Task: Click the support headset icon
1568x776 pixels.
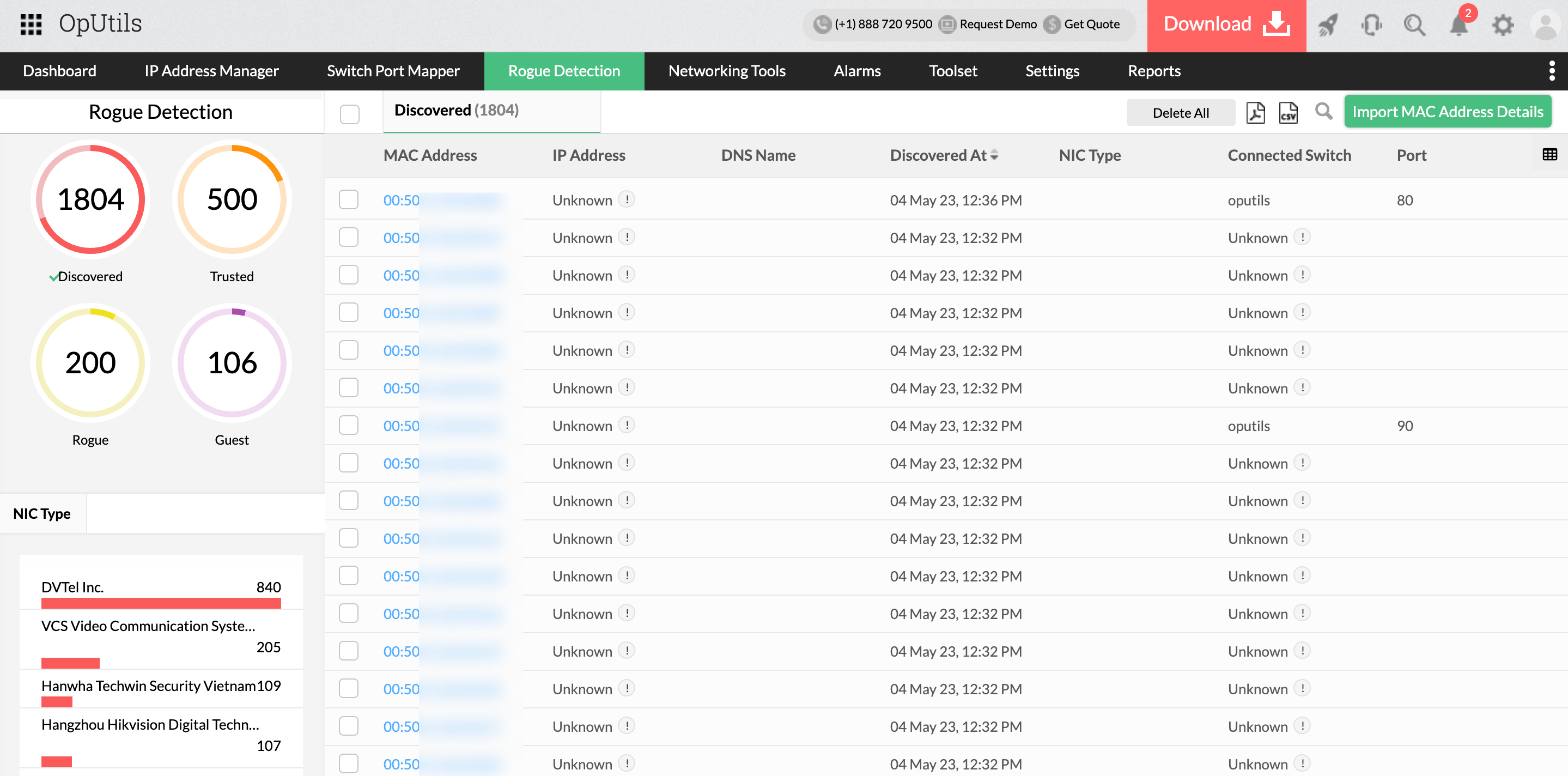Action: [x=1371, y=25]
